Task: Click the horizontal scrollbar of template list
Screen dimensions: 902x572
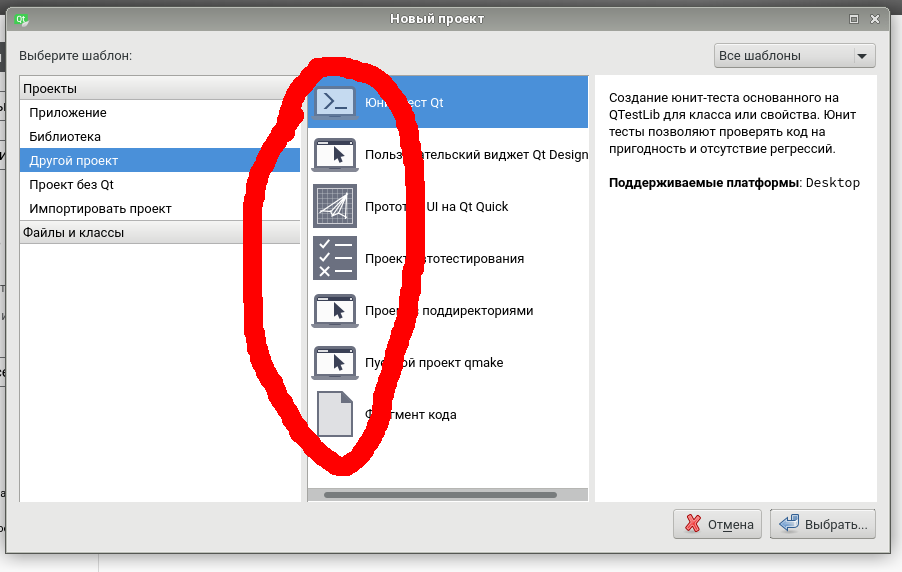Action: [x=440, y=495]
